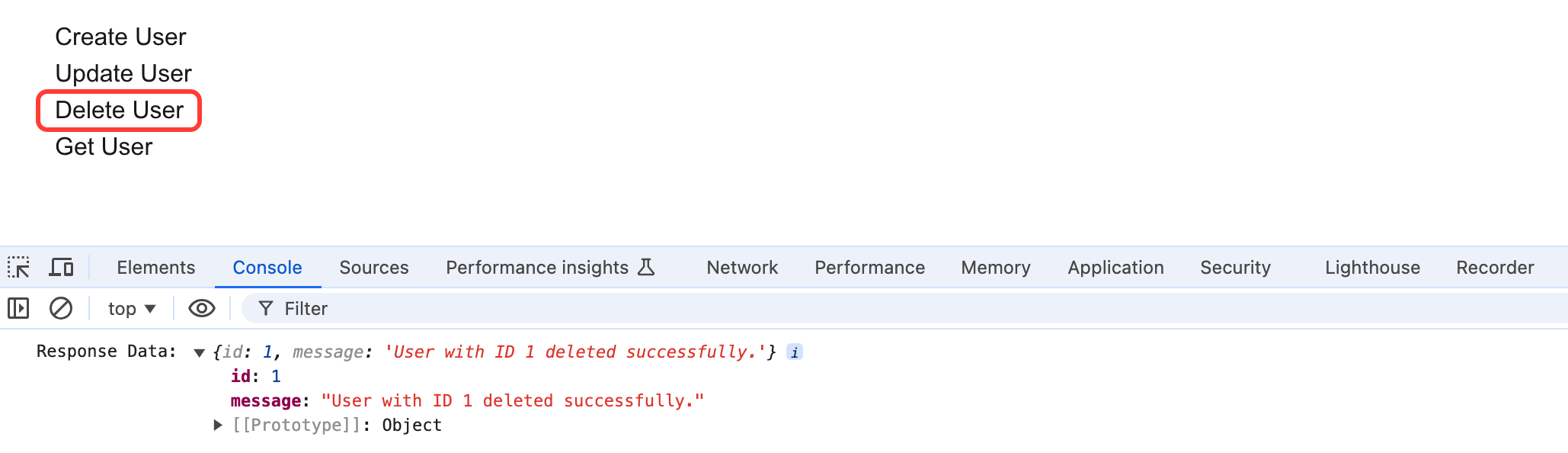
Task: Click the Create User button
Action: (120, 37)
